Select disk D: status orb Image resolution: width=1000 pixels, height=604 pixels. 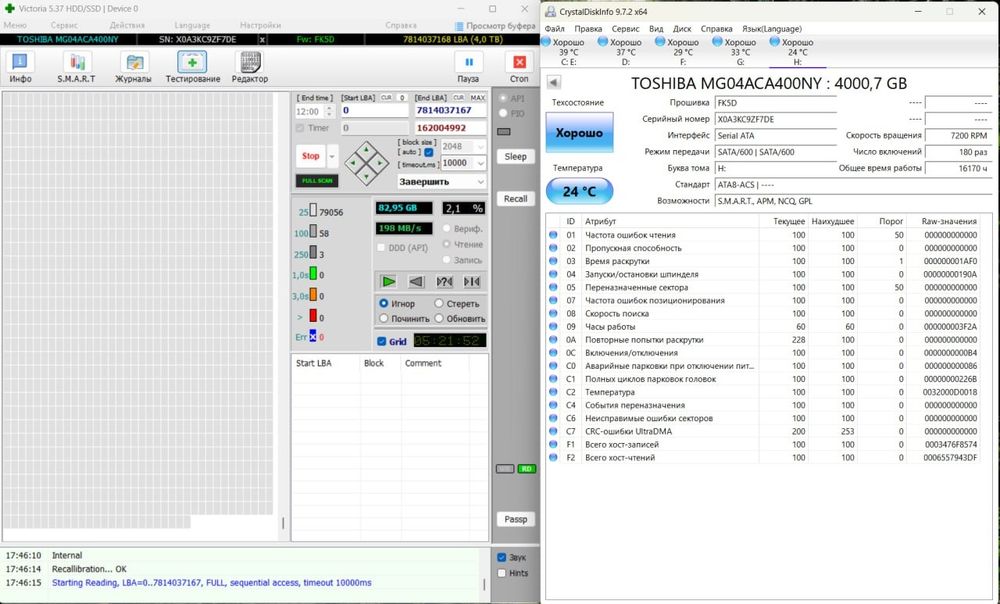603,41
